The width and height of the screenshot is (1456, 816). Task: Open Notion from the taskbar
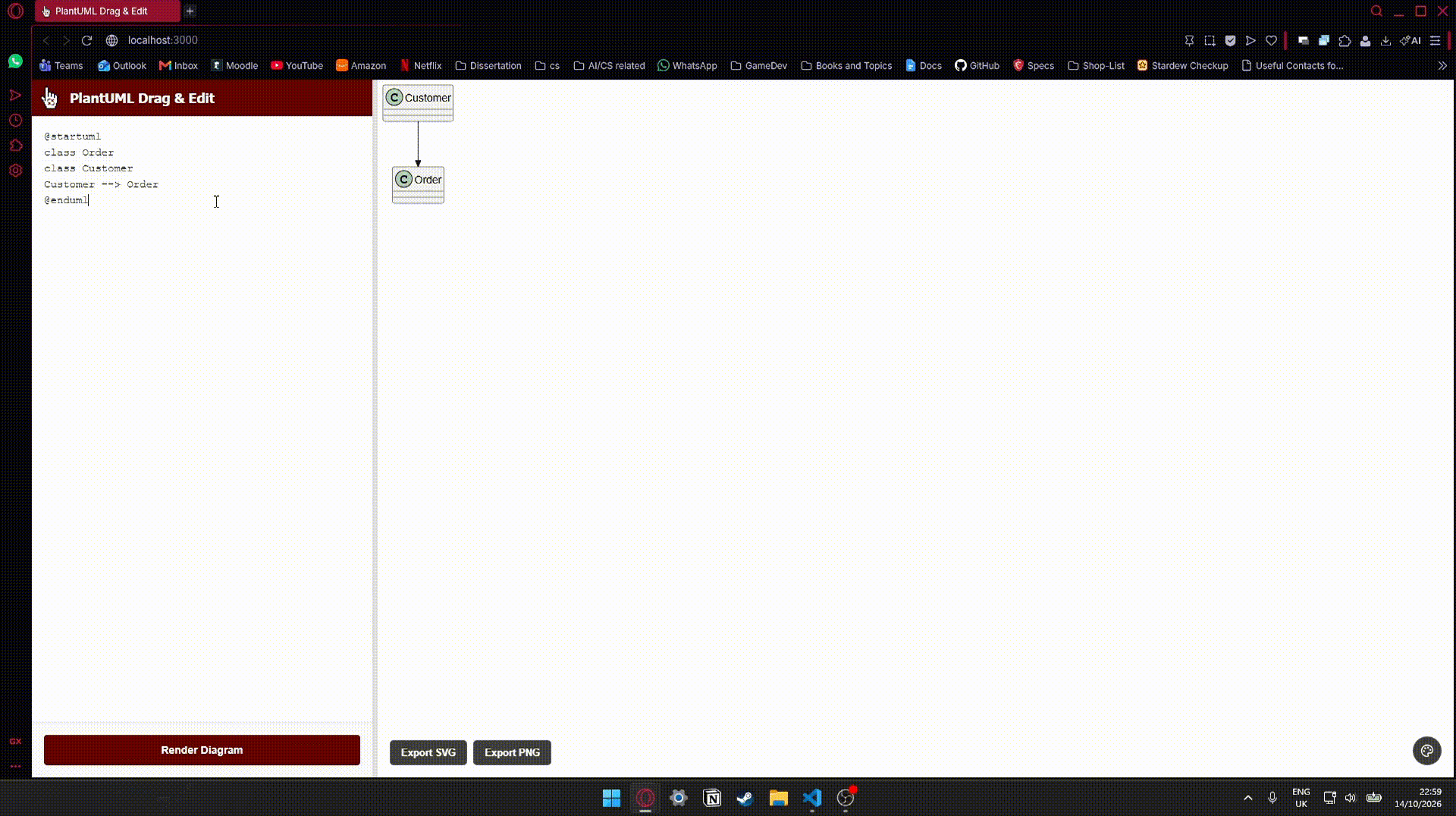tap(712, 798)
